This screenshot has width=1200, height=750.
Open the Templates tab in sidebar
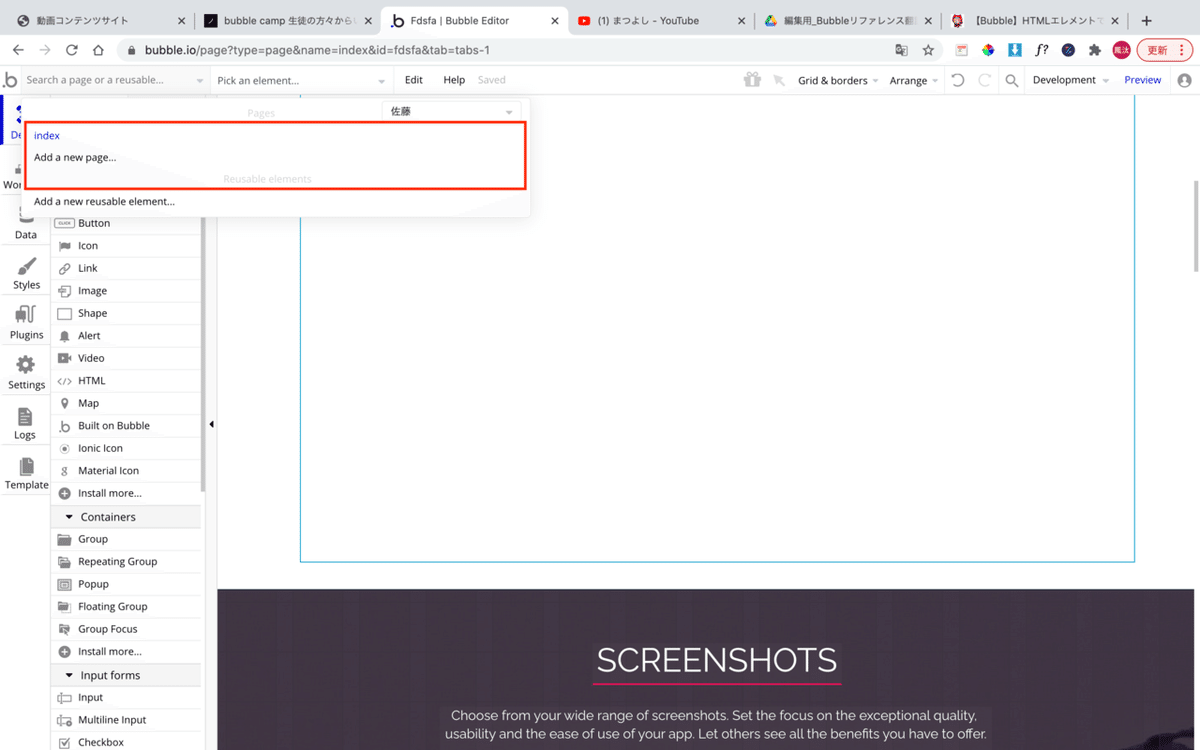point(26,474)
